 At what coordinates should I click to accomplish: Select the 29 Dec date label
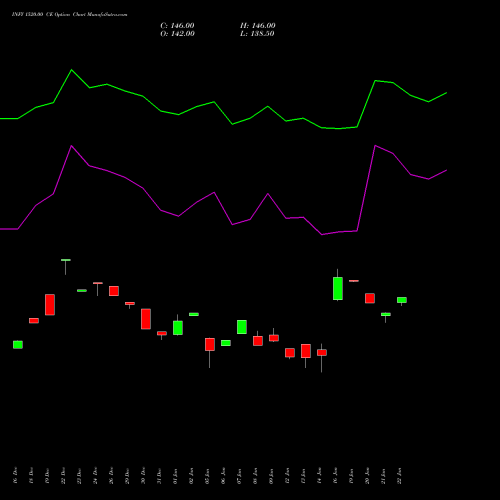pyautogui.click(x=127, y=476)
